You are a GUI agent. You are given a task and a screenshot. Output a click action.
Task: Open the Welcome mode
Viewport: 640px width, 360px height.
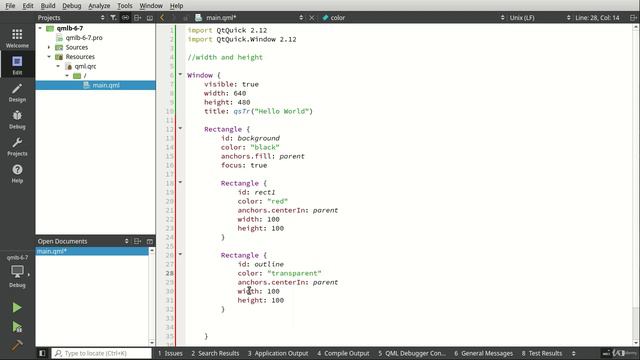tap(17, 38)
